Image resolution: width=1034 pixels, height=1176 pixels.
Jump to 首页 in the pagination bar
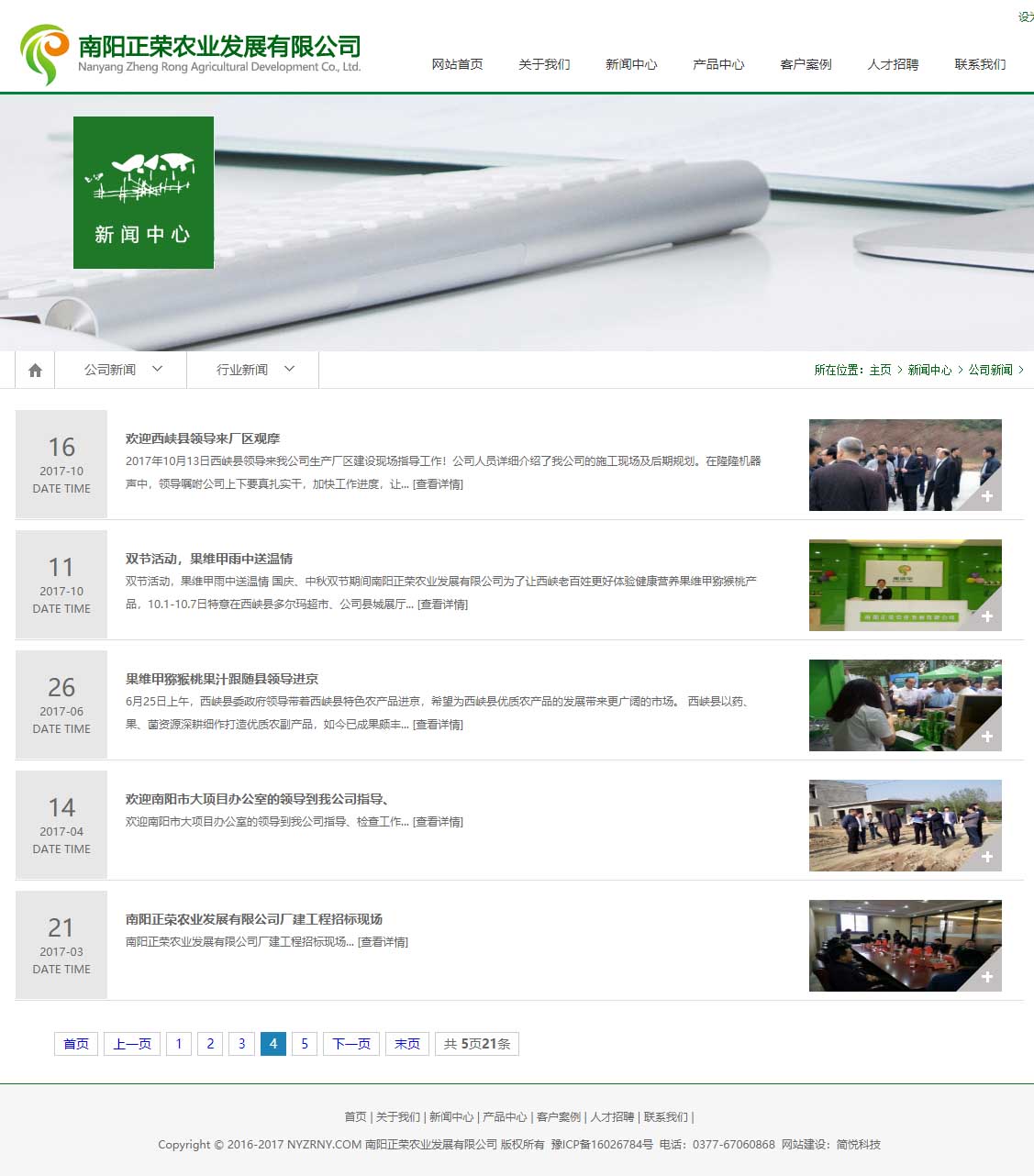pyautogui.click(x=76, y=1044)
